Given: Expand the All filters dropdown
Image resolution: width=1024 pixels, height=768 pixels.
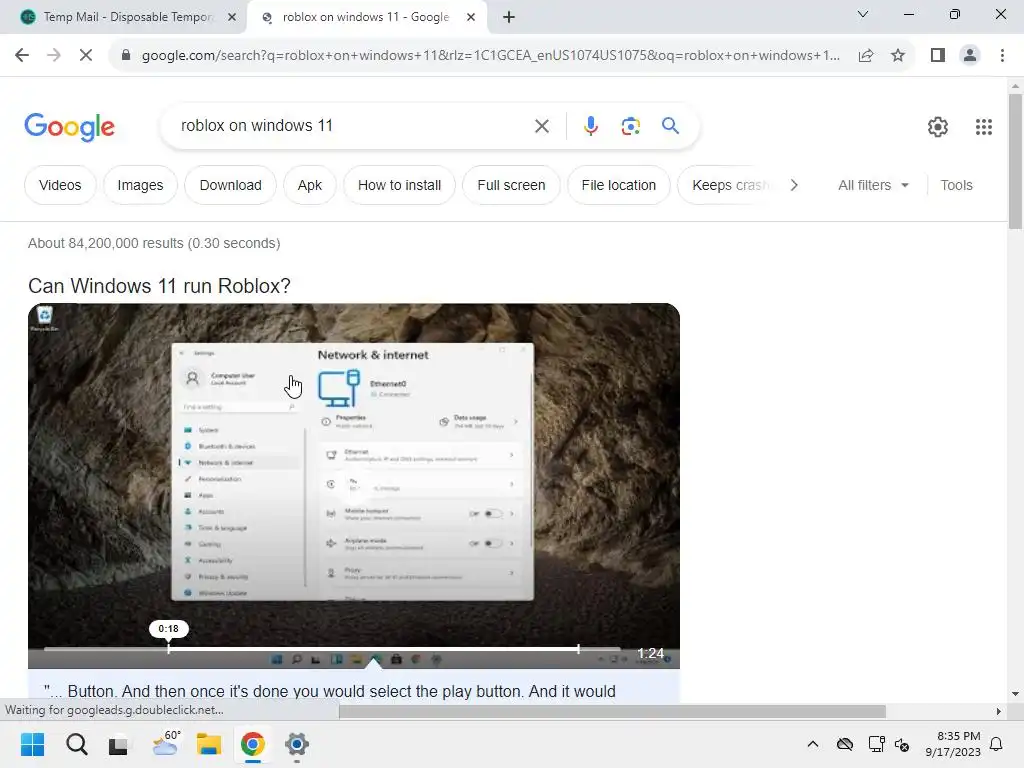Looking at the screenshot, I should coord(873,185).
